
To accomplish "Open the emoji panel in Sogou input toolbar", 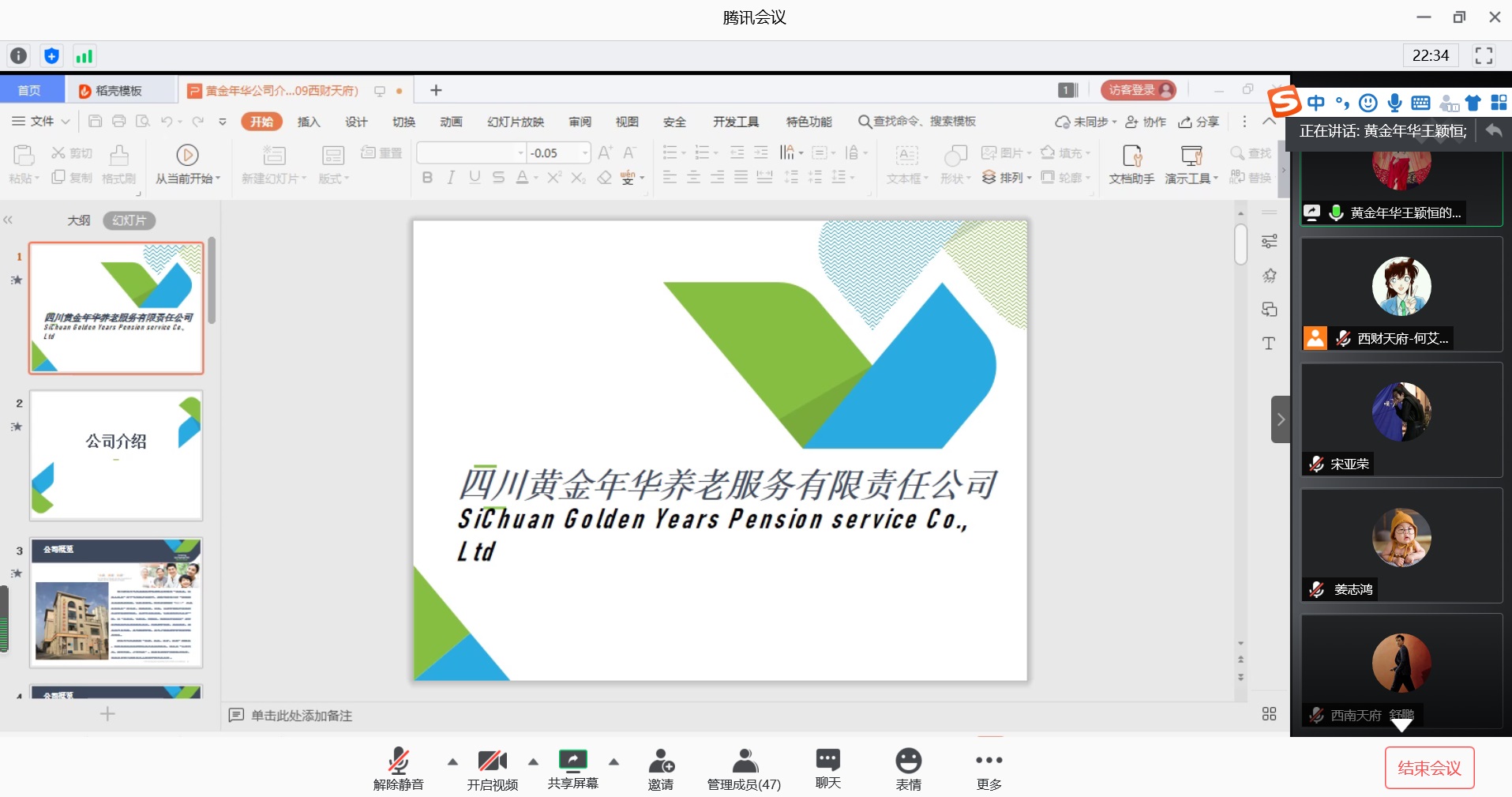I will click(x=1368, y=103).
